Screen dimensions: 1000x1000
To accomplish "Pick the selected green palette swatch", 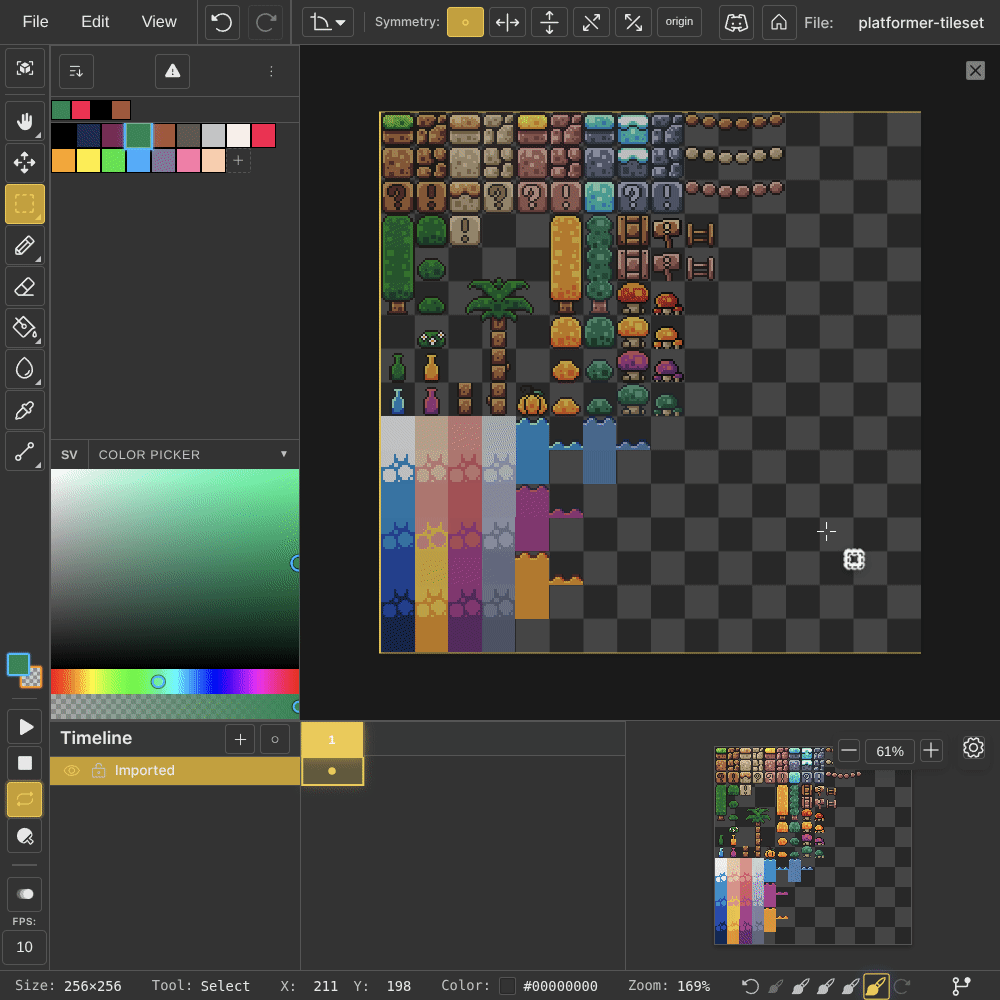I will 138,135.
